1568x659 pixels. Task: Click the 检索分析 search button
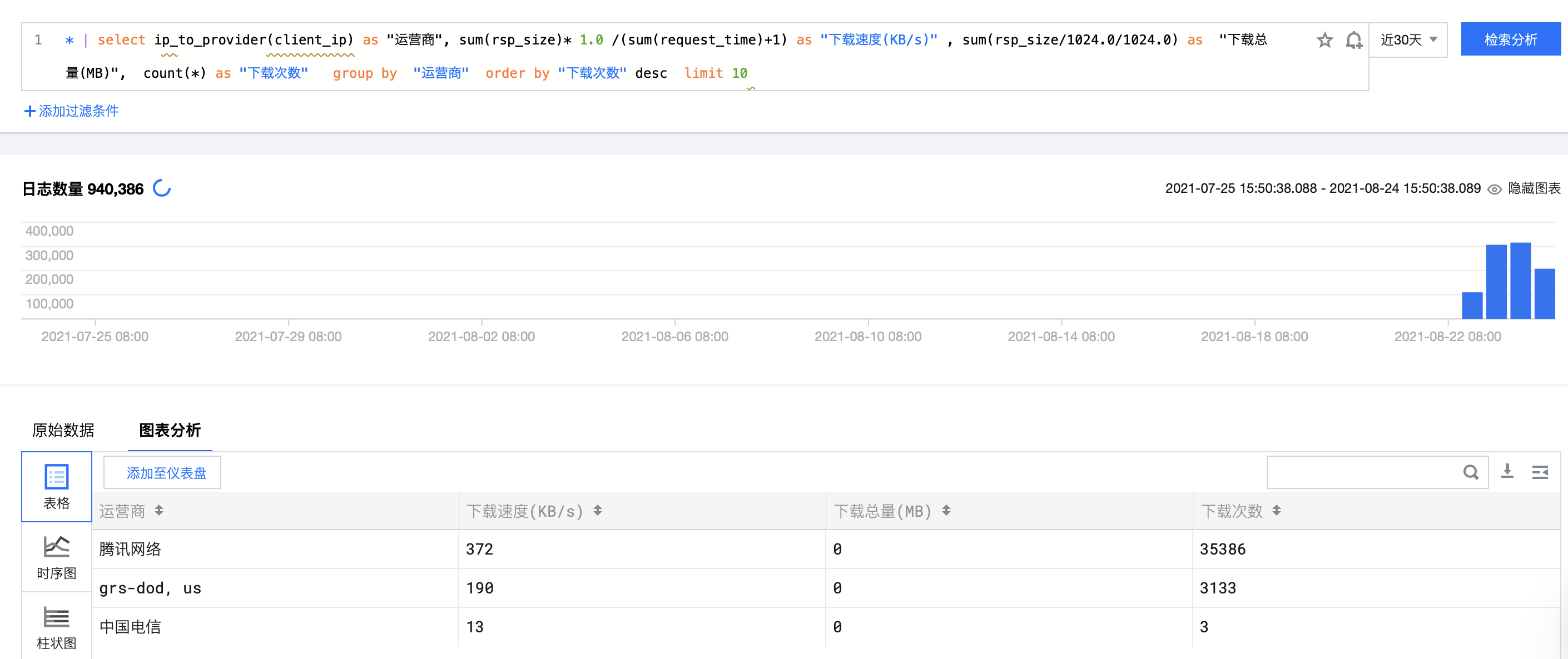1510,40
